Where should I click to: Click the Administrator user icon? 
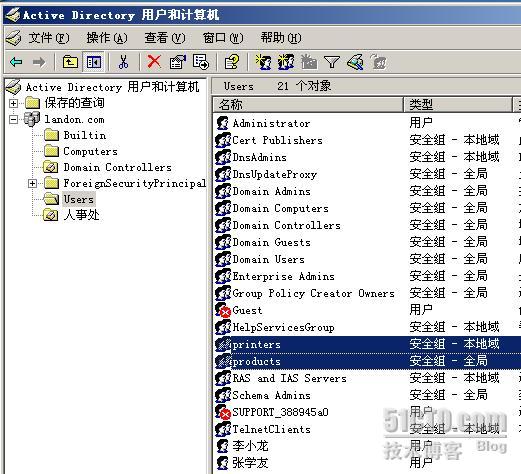pos(223,123)
